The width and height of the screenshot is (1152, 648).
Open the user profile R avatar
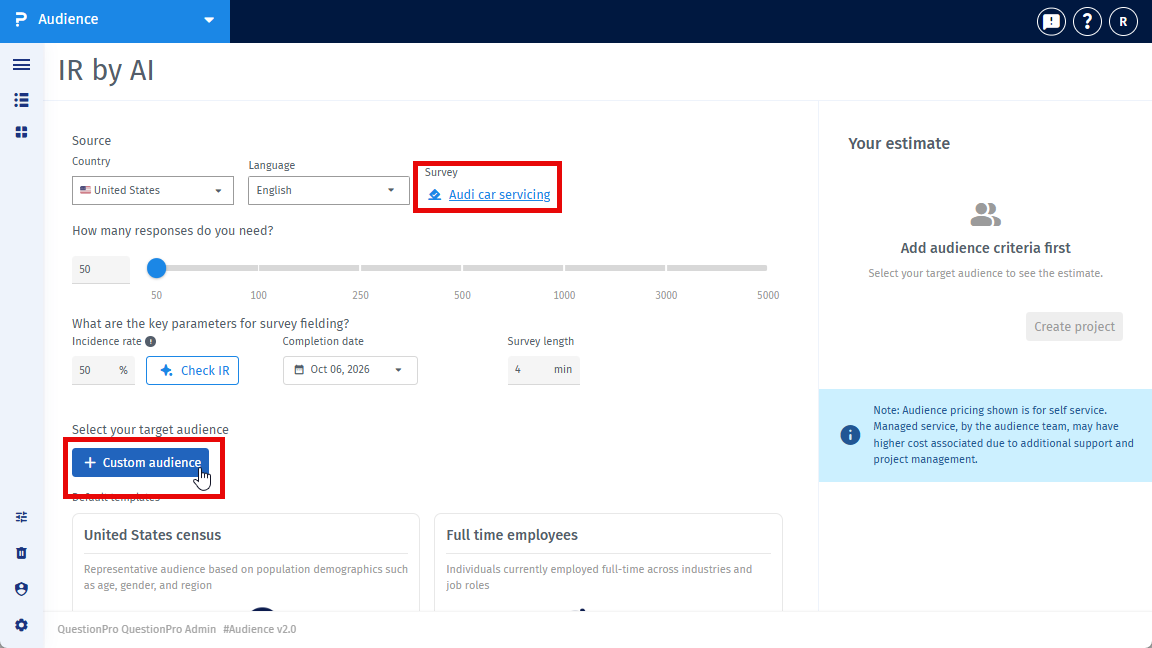(1123, 22)
